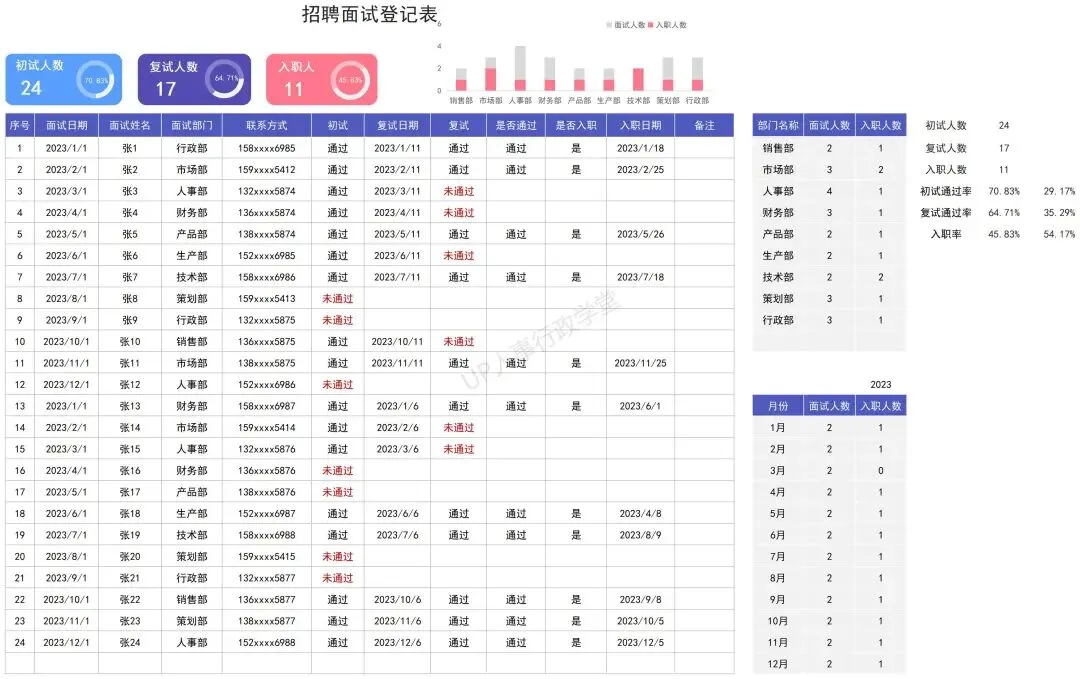The width and height of the screenshot is (1080, 679).
Task: Click the 复试通过率 label
Action: 946,213
